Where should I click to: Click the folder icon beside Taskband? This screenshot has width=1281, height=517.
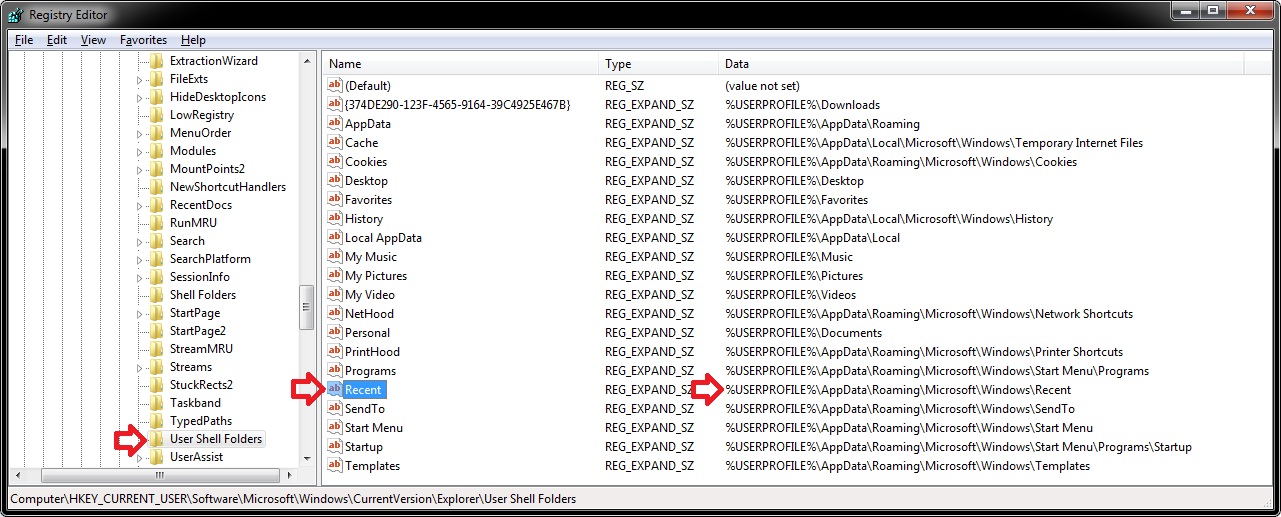click(156, 403)
